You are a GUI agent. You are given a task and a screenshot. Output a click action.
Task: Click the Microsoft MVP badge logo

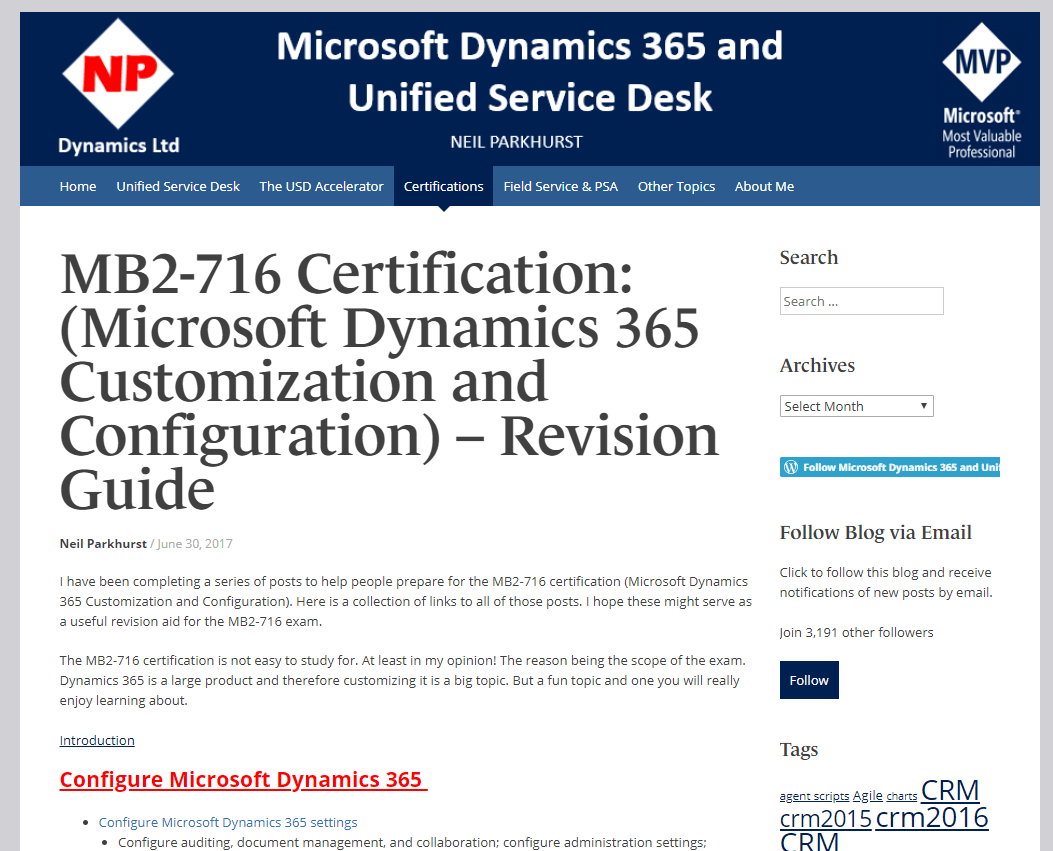(x=981, y=91)
